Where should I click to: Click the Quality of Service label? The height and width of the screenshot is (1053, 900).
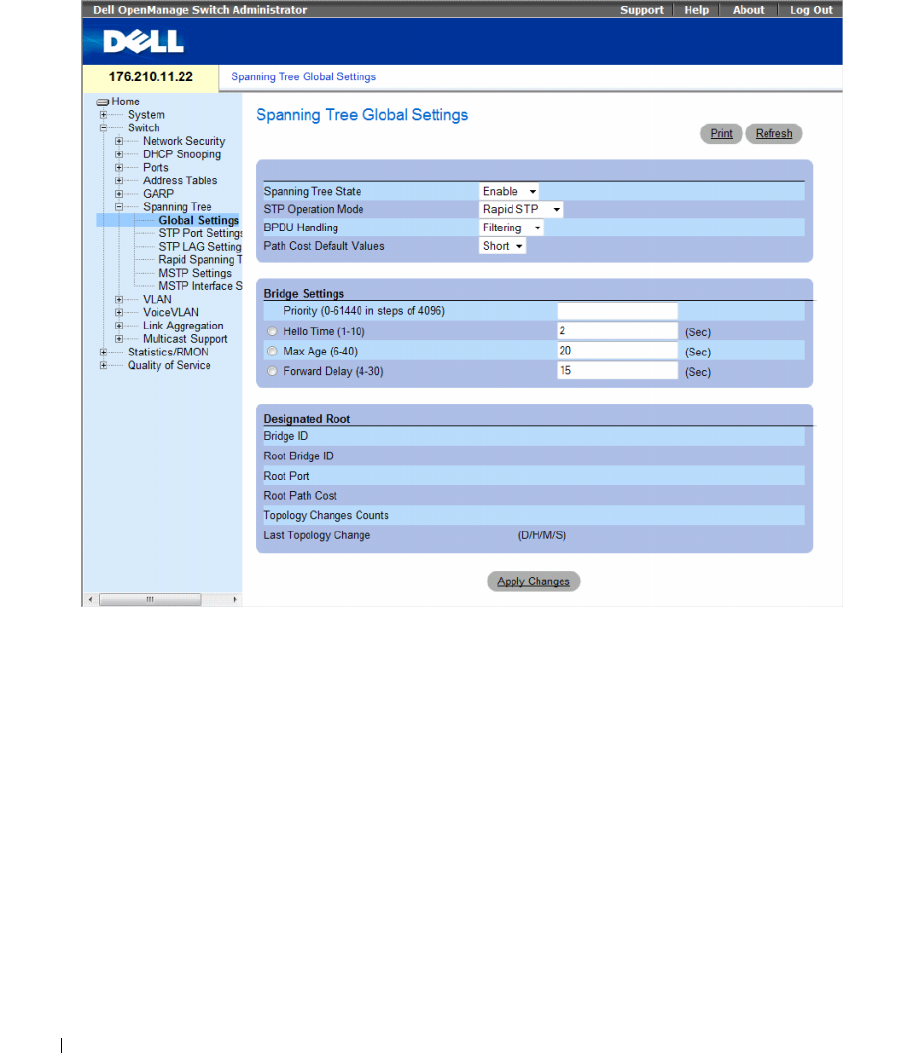point(169,365)
